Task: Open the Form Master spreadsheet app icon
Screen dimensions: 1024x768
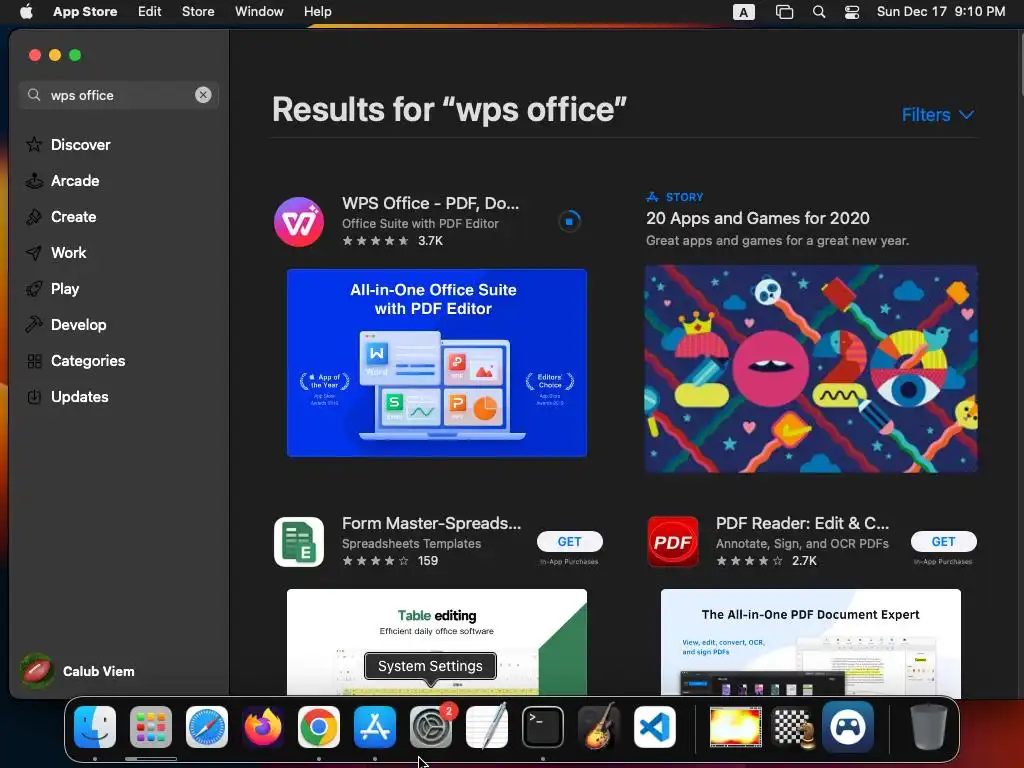Action: click(299, 542)
